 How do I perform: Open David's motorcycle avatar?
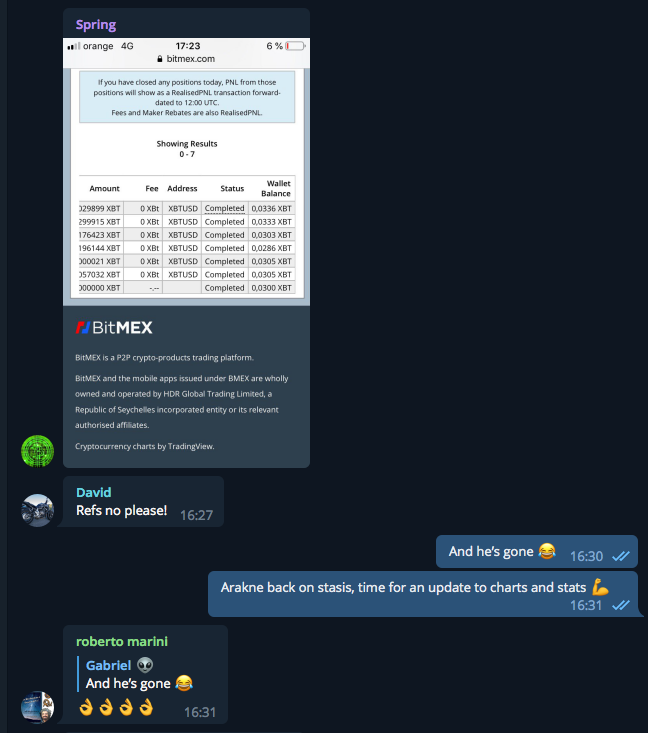click(37, 510)
